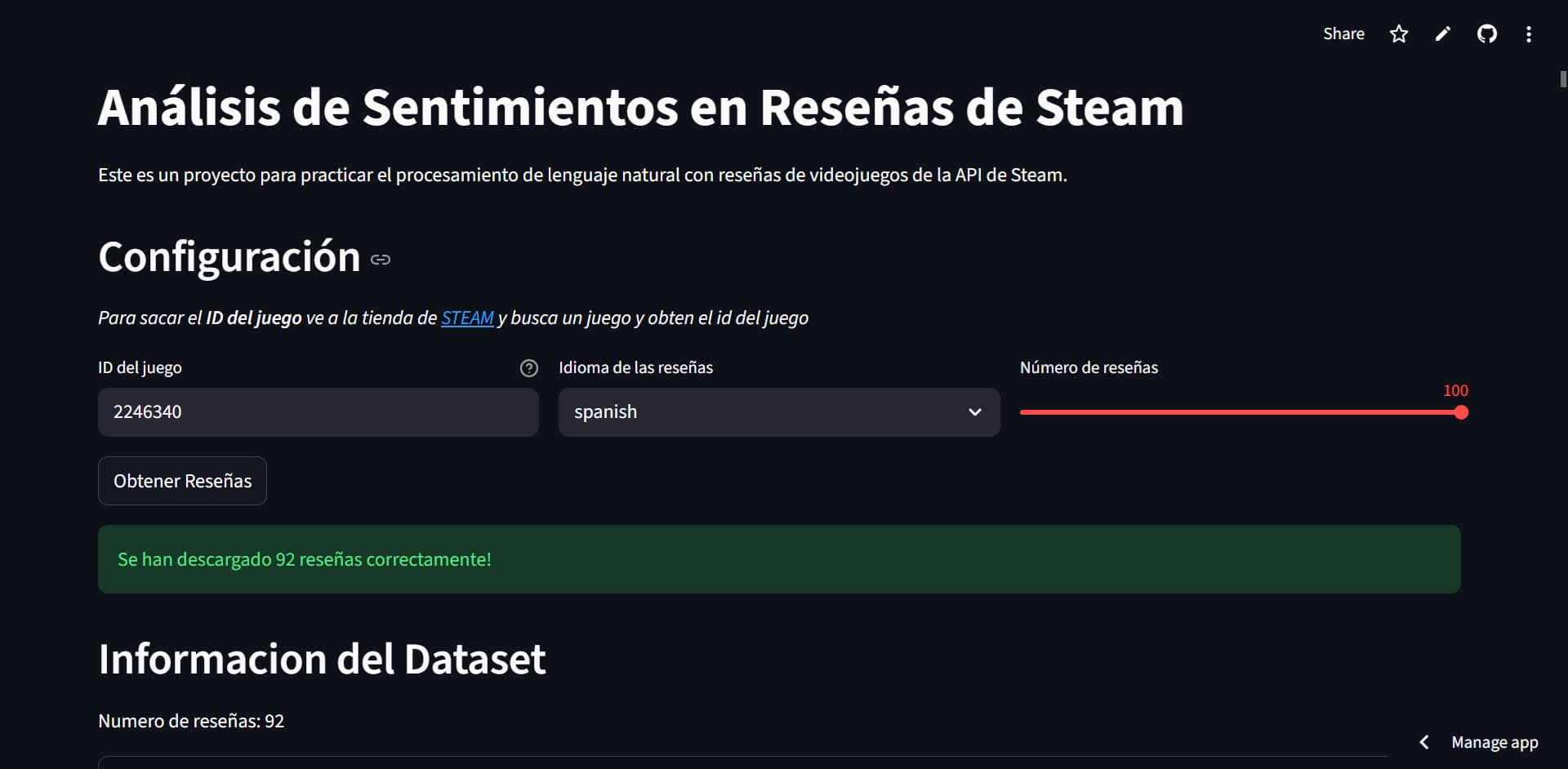Open the GitHub repository icon

(1487, 33)
